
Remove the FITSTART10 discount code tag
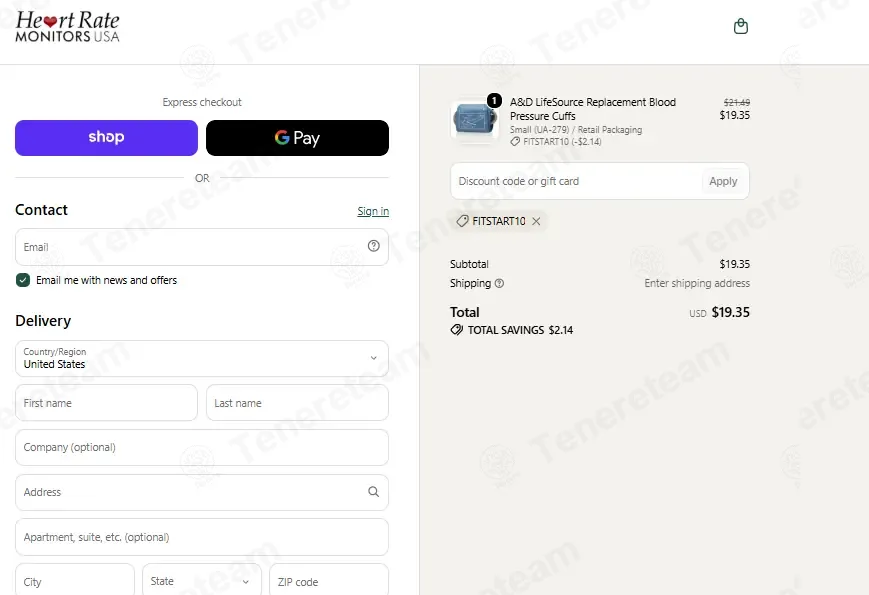[x=536, y=221]
